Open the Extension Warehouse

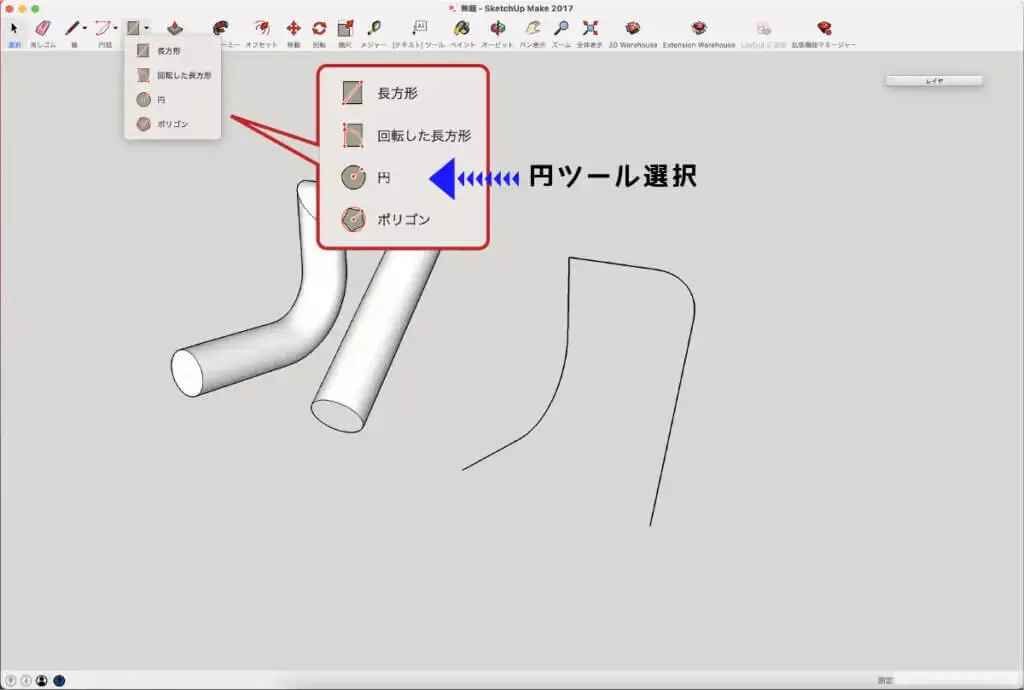click(698, 29)
